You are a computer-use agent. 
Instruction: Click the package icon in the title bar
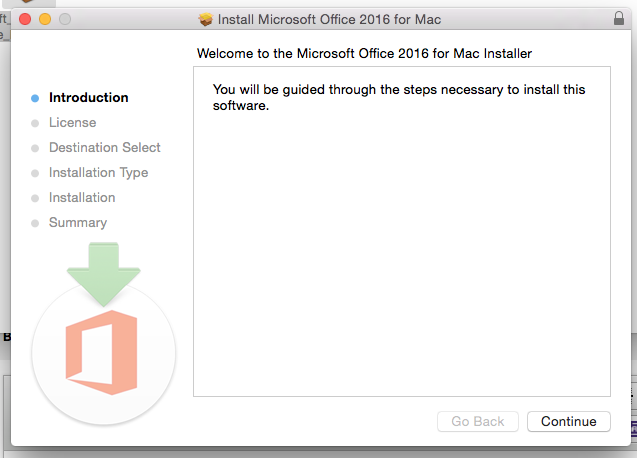(x=206, y=19)
